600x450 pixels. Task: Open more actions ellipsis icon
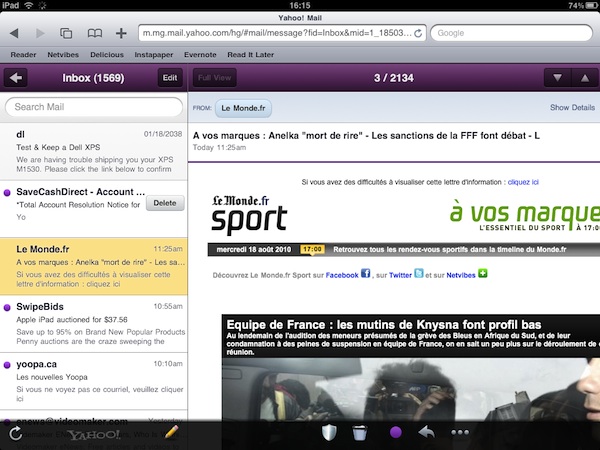click(x=460, y=432)
